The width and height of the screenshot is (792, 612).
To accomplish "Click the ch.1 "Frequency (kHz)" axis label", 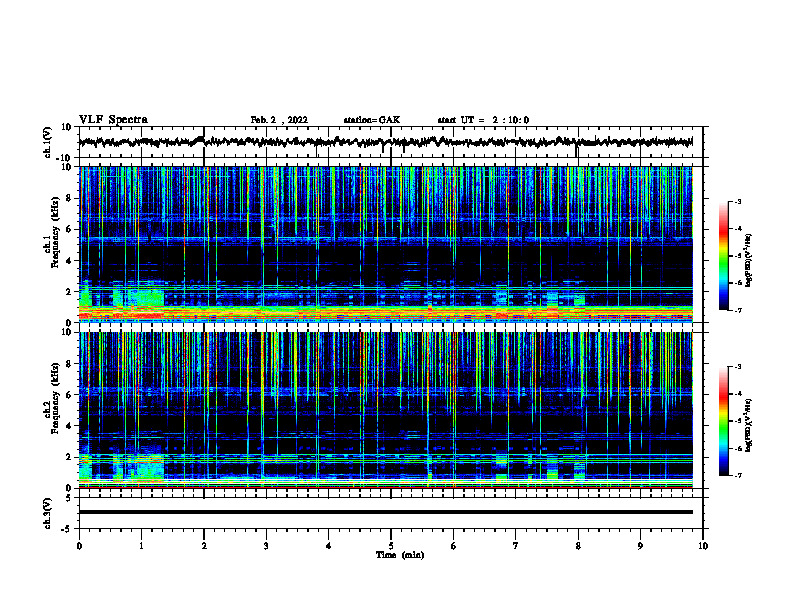I will [x=55, y=232].
